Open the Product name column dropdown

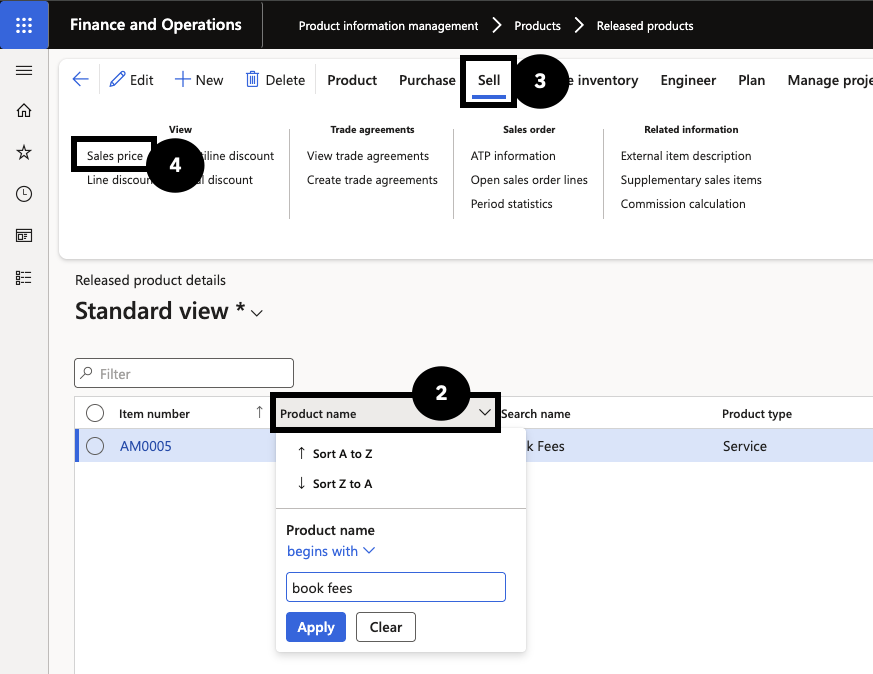coord(484,412)
